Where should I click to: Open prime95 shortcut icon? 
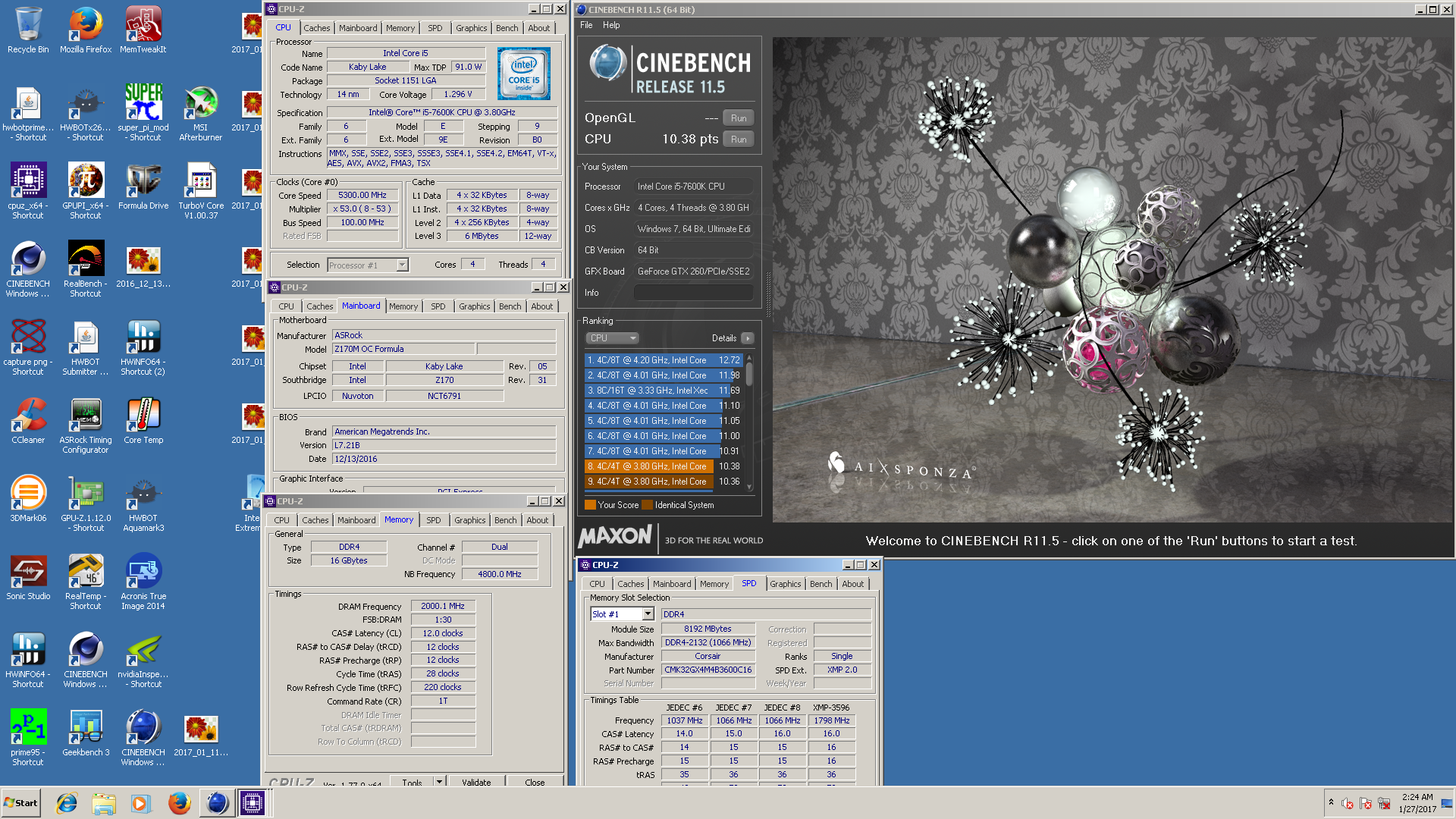[28, 738]
